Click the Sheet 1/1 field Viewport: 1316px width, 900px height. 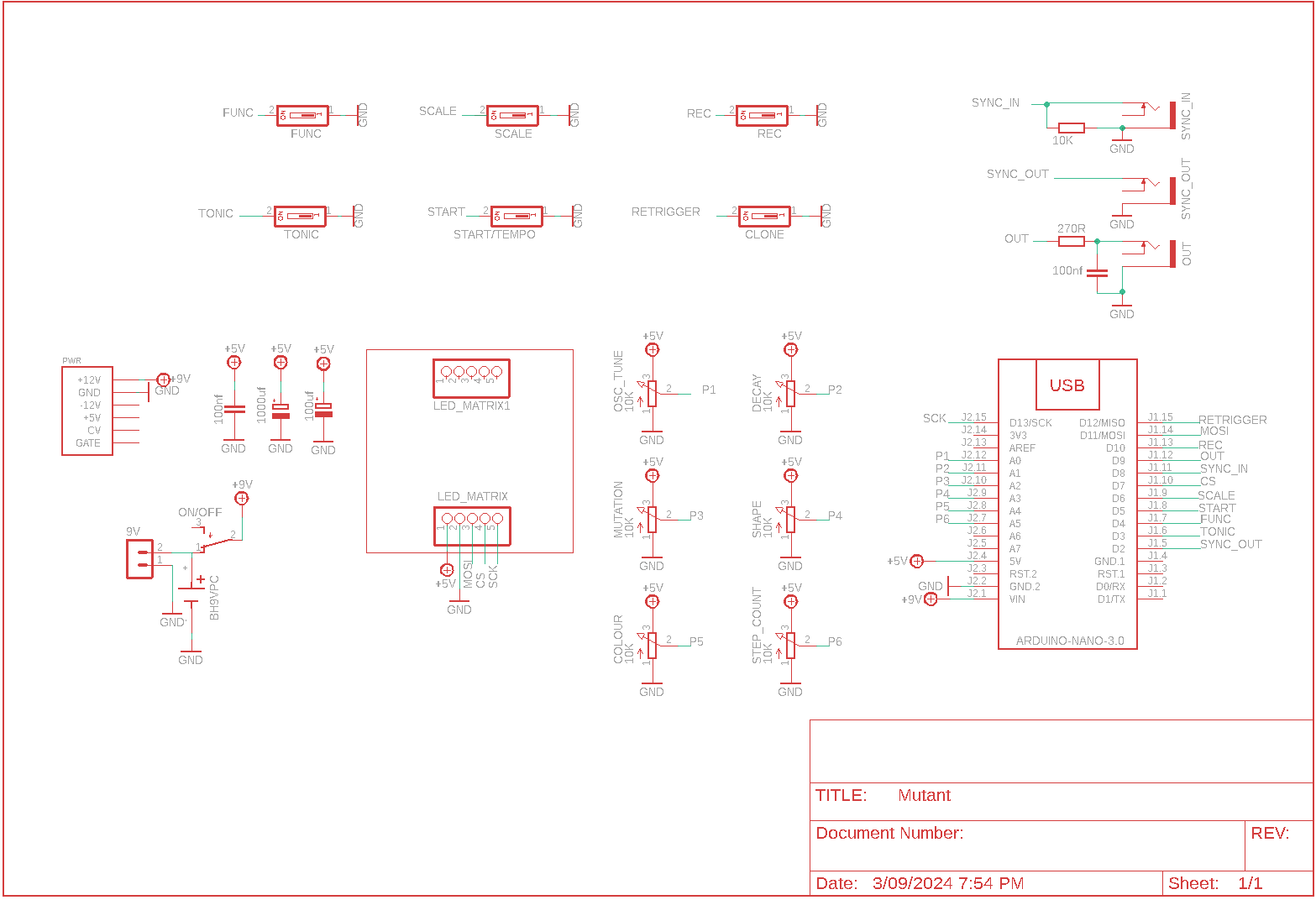tap(1238, 883)
